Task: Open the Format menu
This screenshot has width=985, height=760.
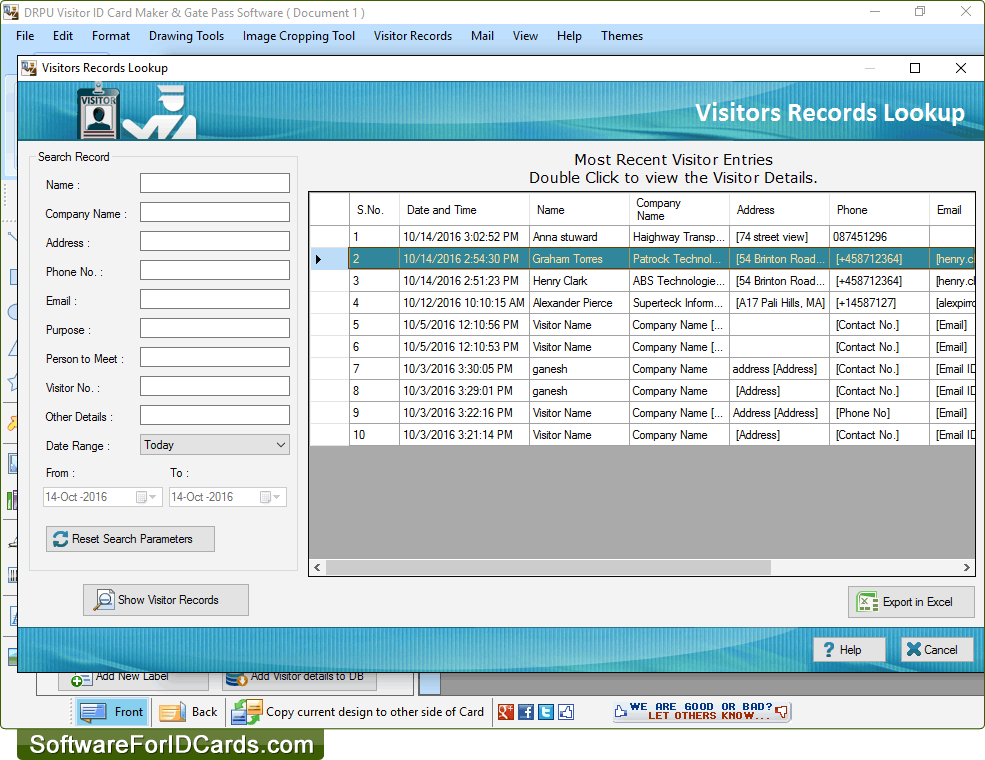Action: [111, 36]
